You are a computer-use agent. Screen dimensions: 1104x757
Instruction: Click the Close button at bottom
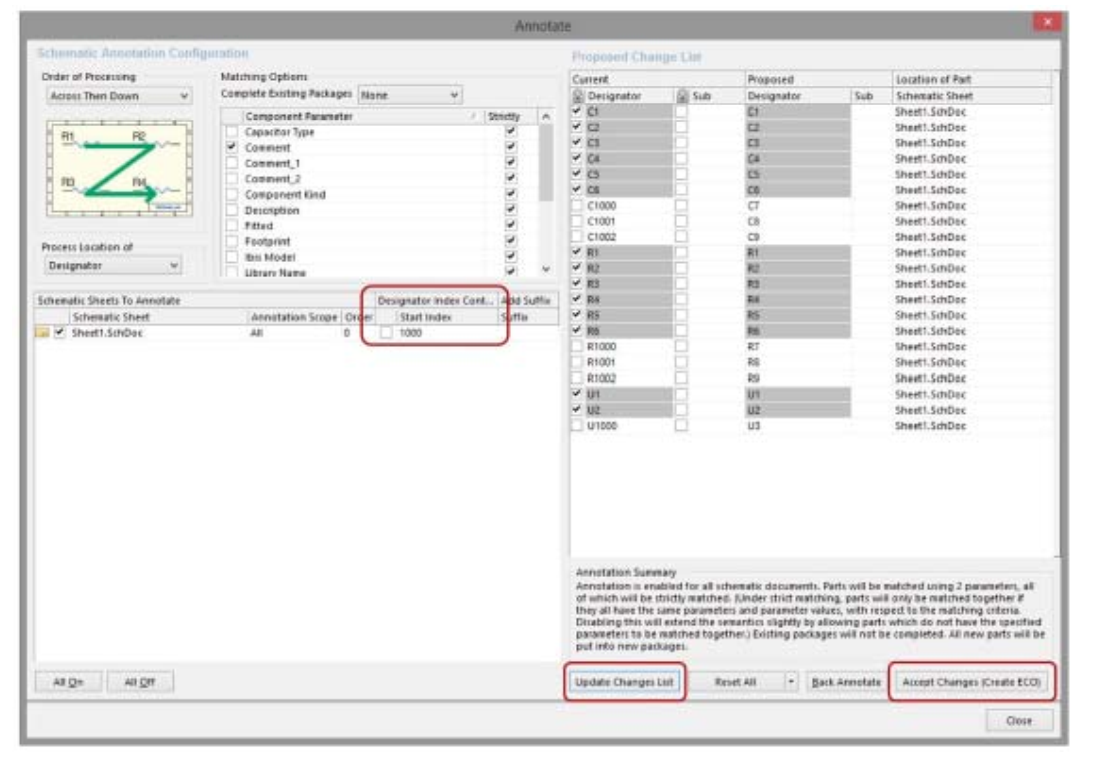(1019, 720)
